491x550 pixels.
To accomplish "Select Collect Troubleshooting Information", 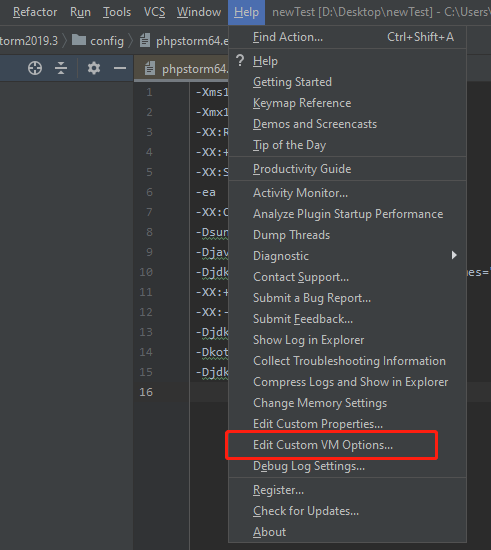I will point(347,361).
